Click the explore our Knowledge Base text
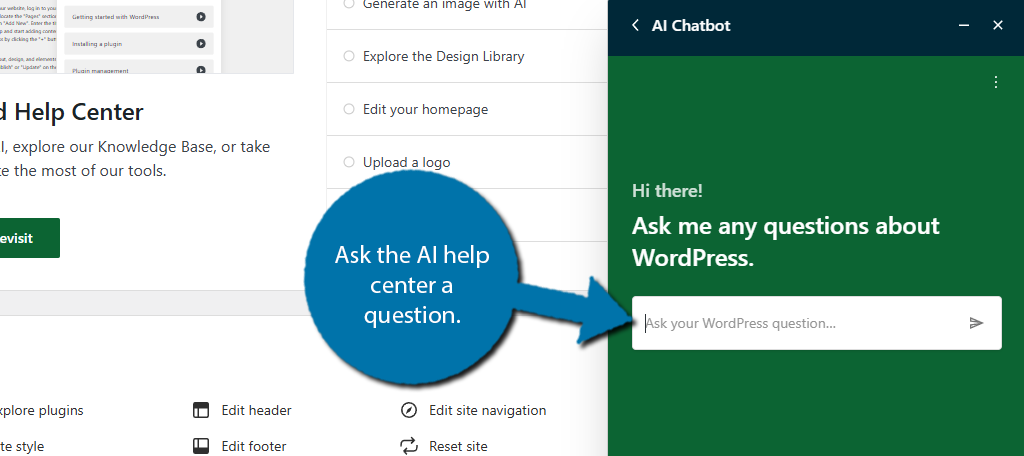The width and height of the screenshot is (1024, 456). [x=114, y=147]
